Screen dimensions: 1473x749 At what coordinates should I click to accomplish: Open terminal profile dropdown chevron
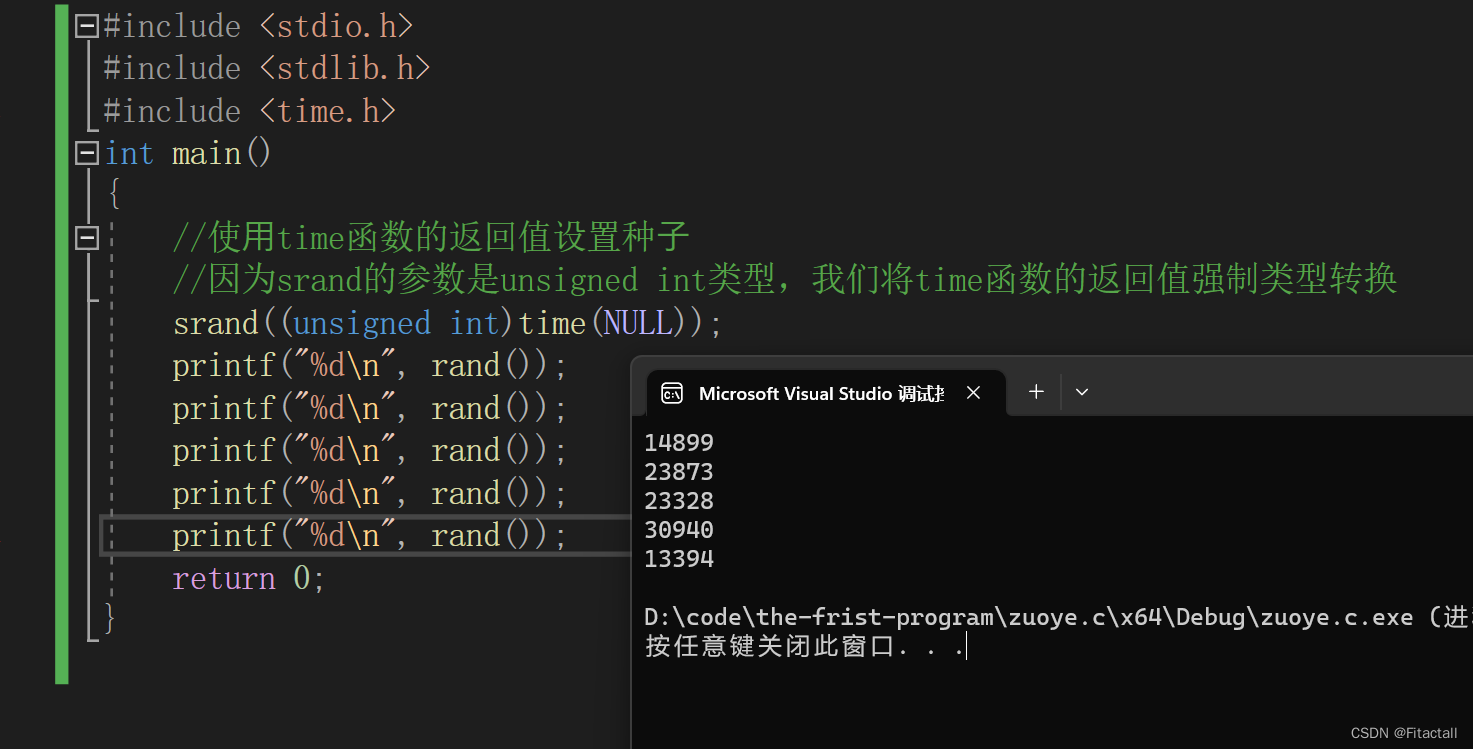pos(1081,392)
